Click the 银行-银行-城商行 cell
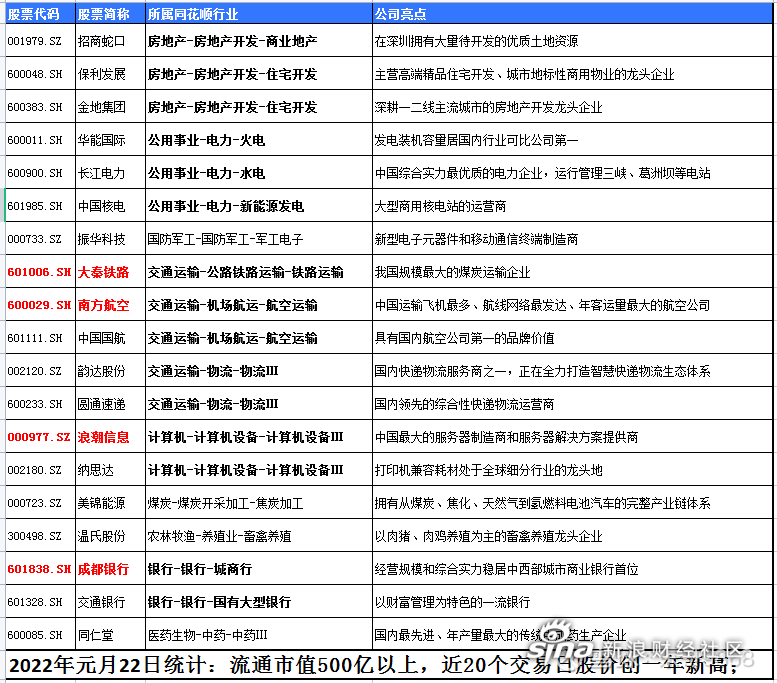 [x=259, y=569]
